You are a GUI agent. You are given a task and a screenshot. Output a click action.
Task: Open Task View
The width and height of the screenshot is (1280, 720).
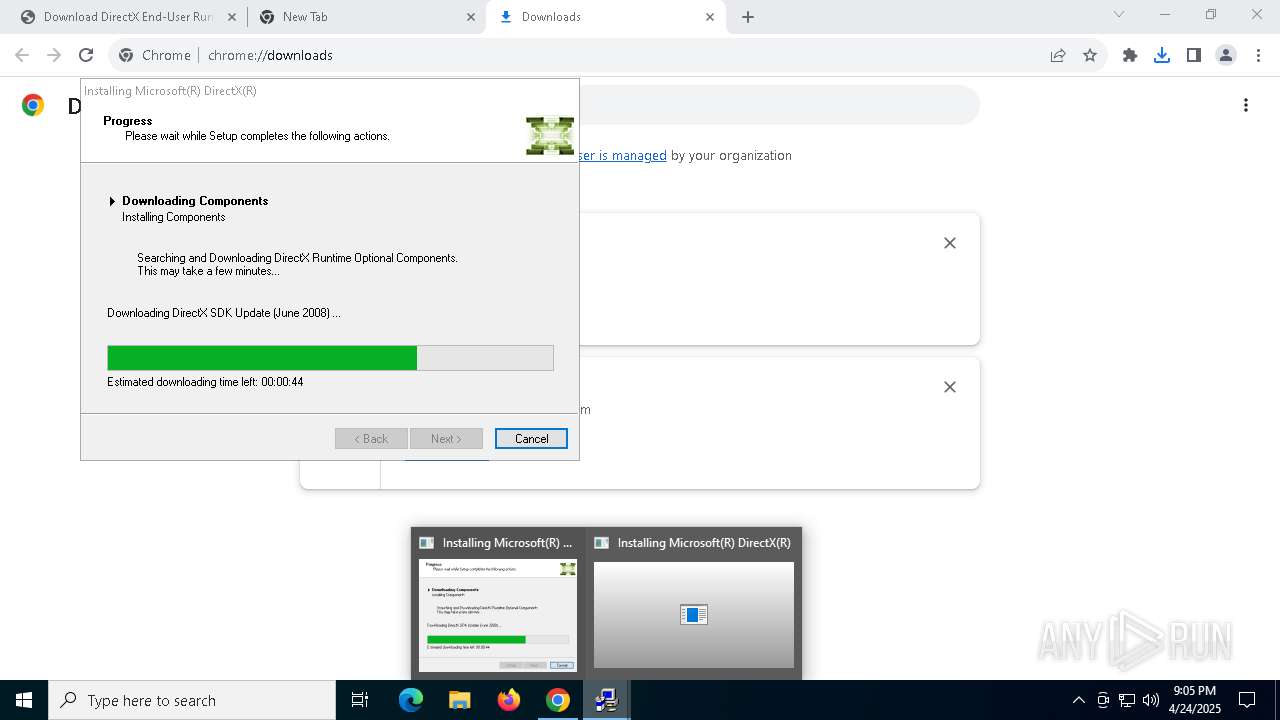360,700
